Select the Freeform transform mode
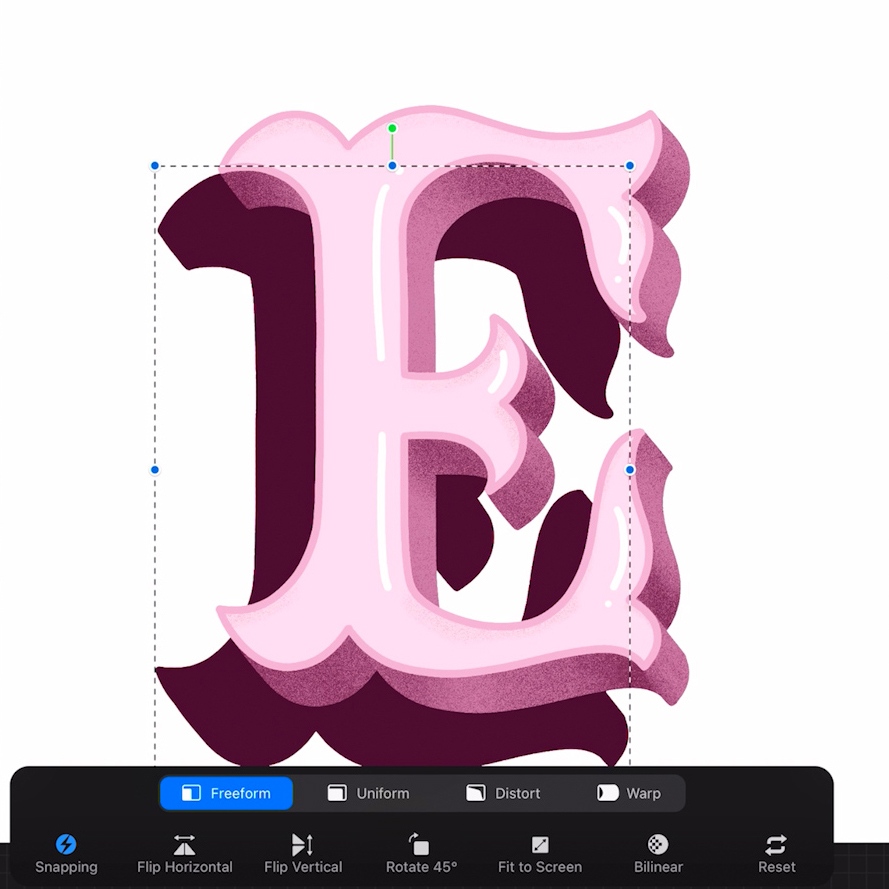The height and width of the screenshot is (889, 889). (x=226, y=793)
